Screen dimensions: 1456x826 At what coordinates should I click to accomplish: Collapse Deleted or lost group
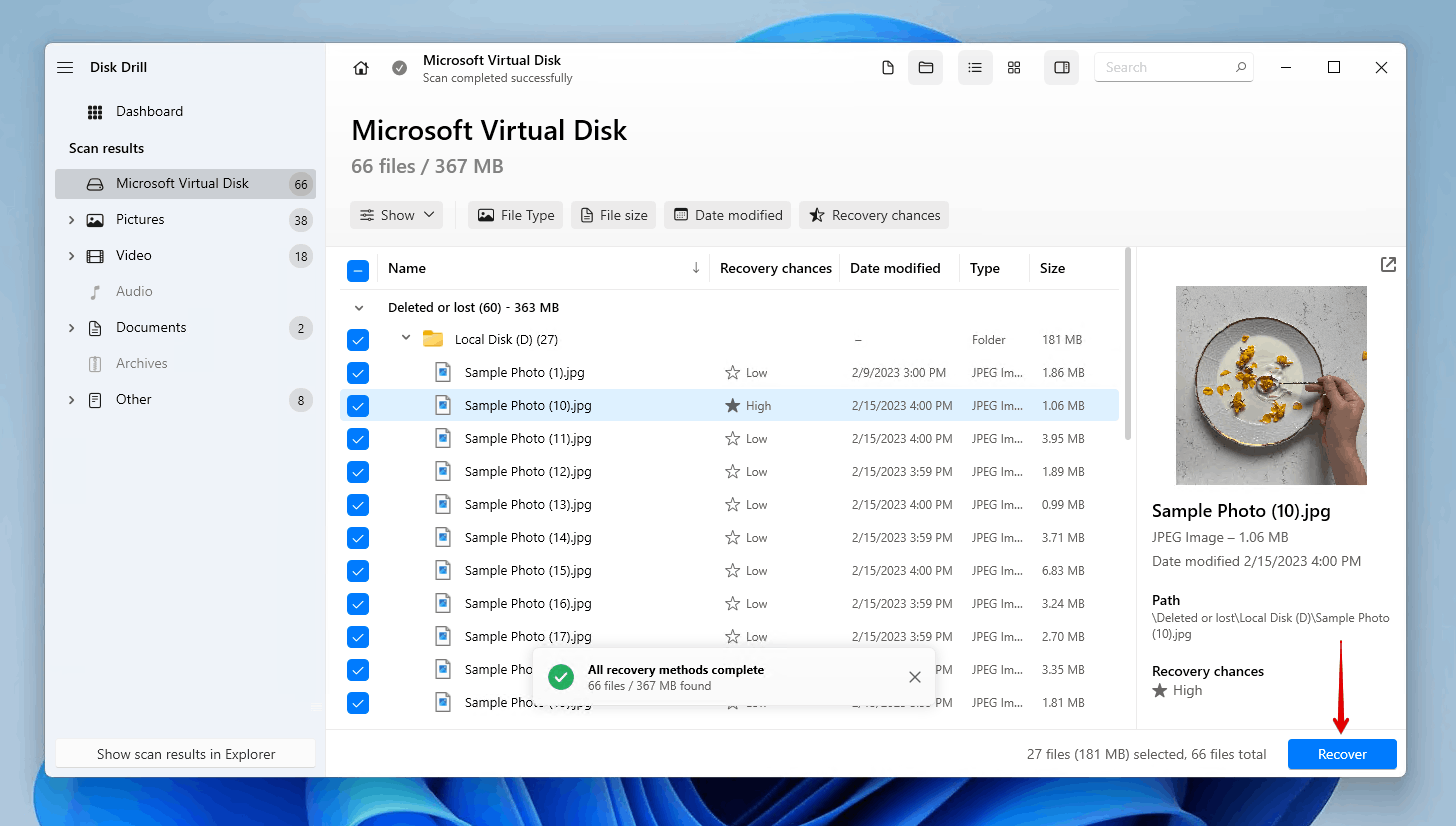coord(359,308)
